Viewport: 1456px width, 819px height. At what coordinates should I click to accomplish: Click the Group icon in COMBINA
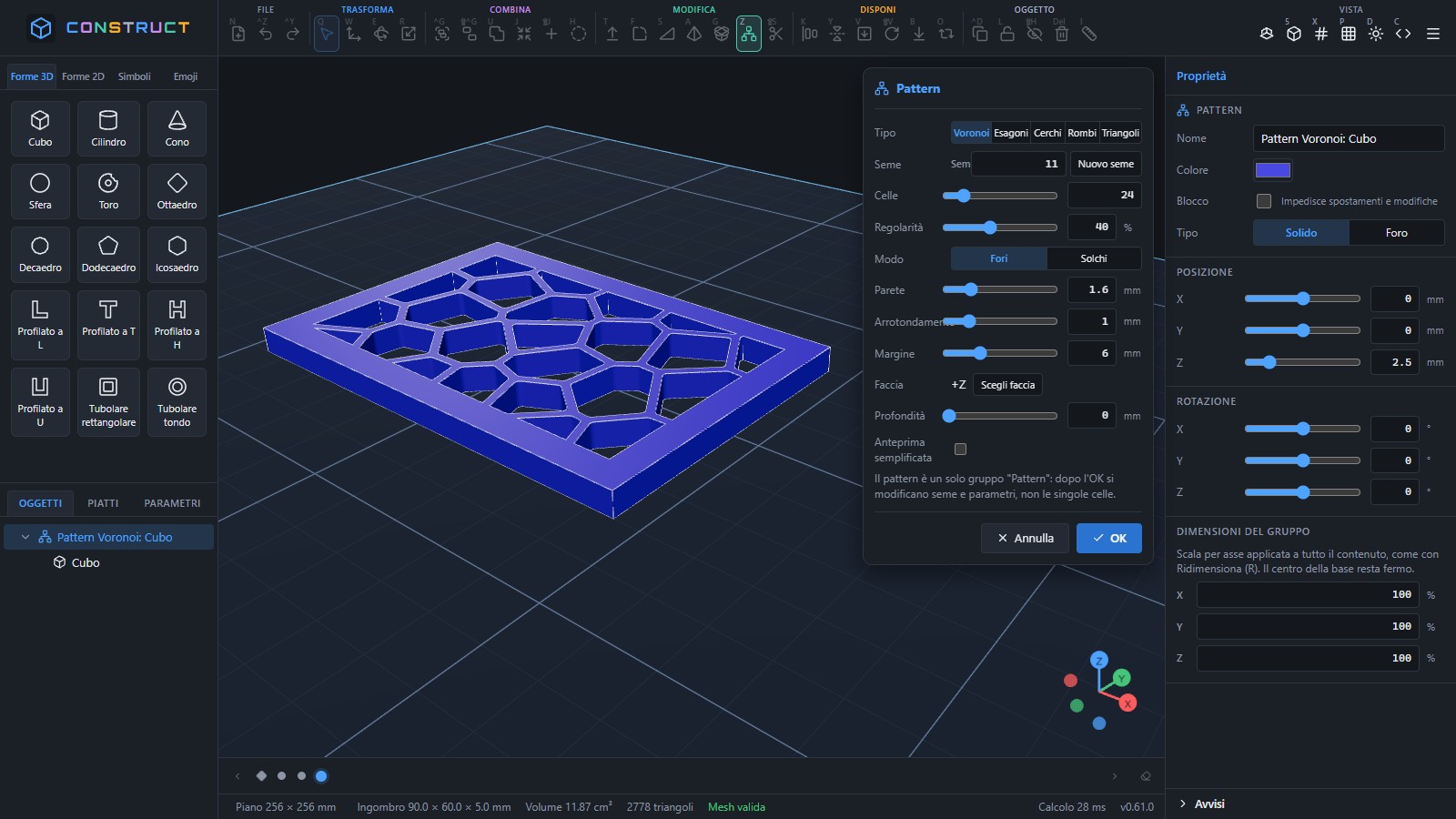coord(442,34)
